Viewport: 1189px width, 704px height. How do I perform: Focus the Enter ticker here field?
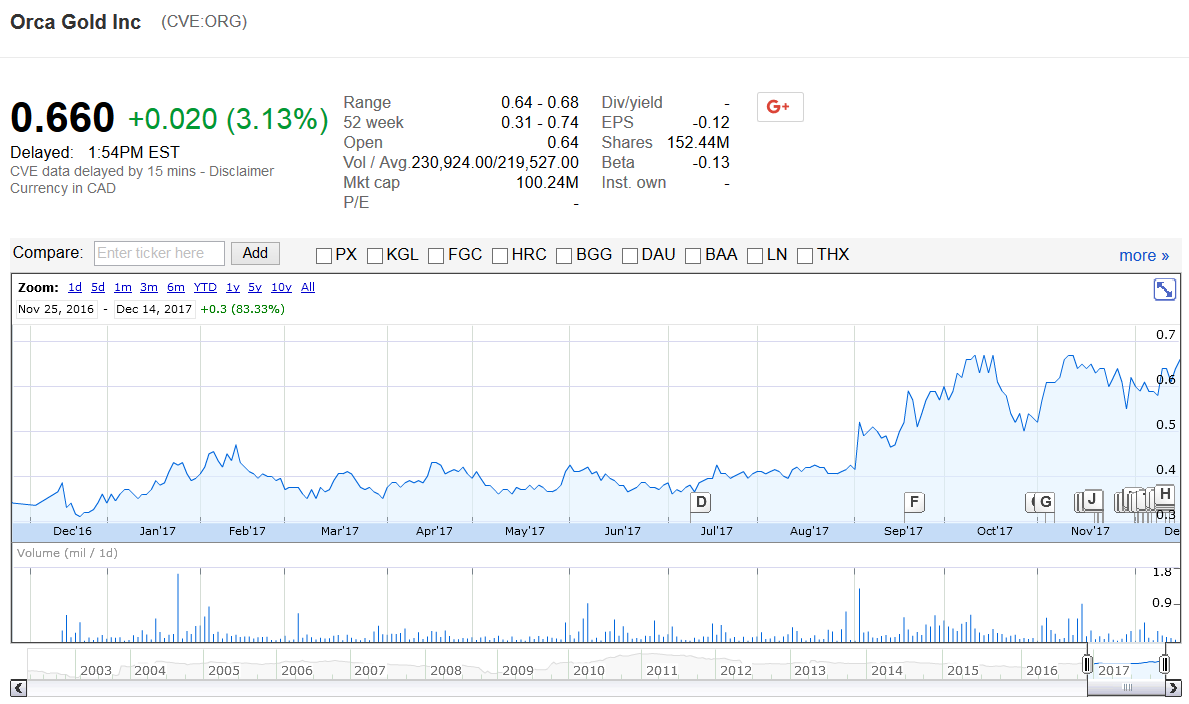coord(159,253)
